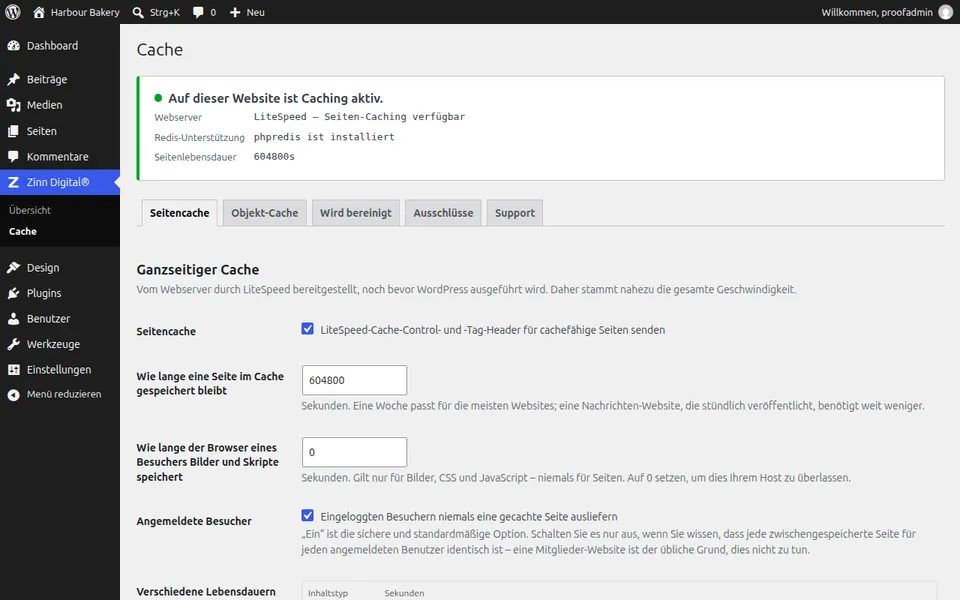Open the Seiten menu entry
960x600 pixels.
60,131
